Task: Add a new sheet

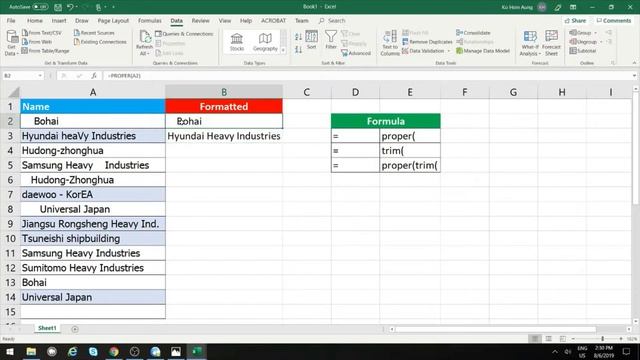Action: tap(75, 329)
